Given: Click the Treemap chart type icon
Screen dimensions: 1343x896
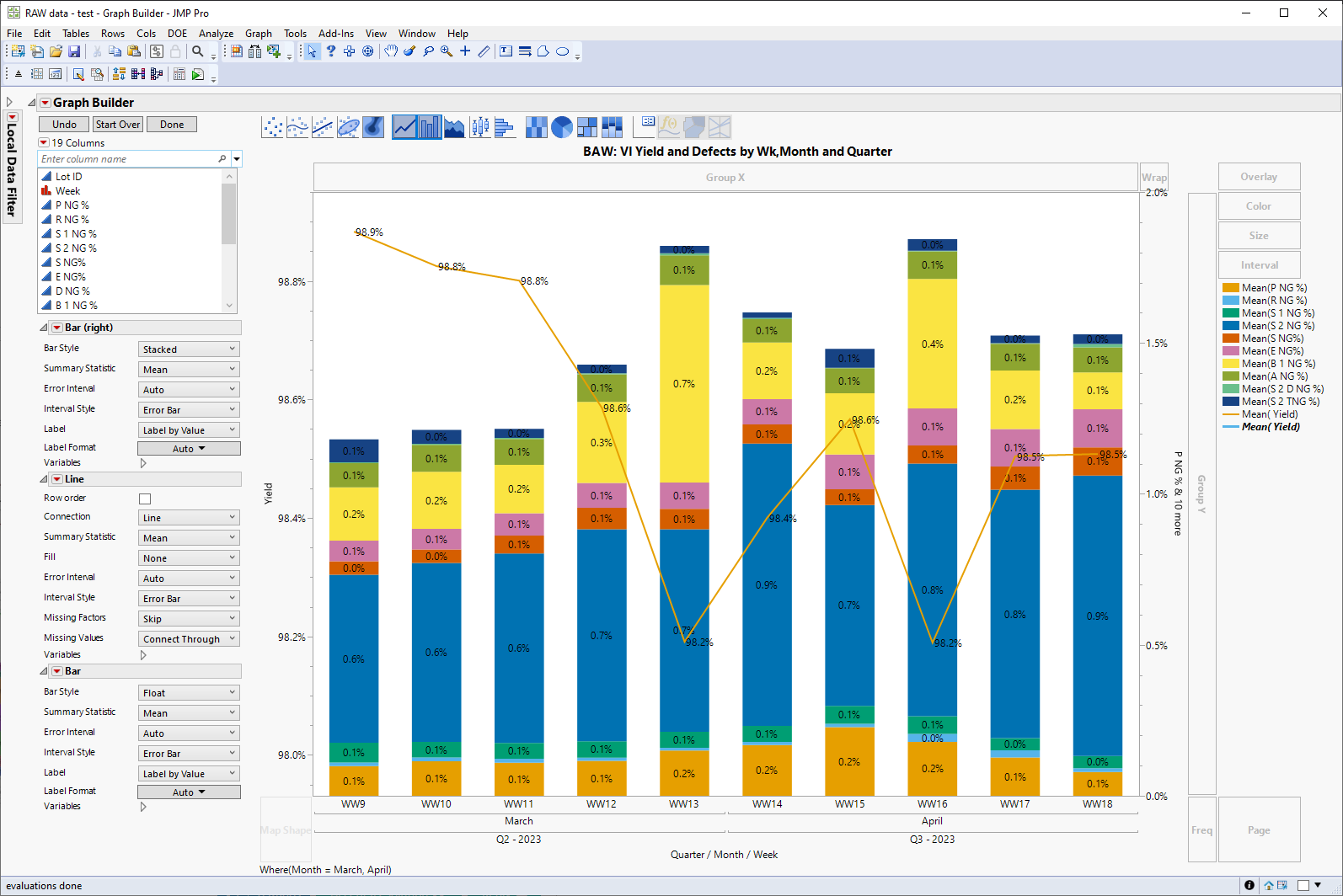Looking at the screenshot, I should point(587,127).
